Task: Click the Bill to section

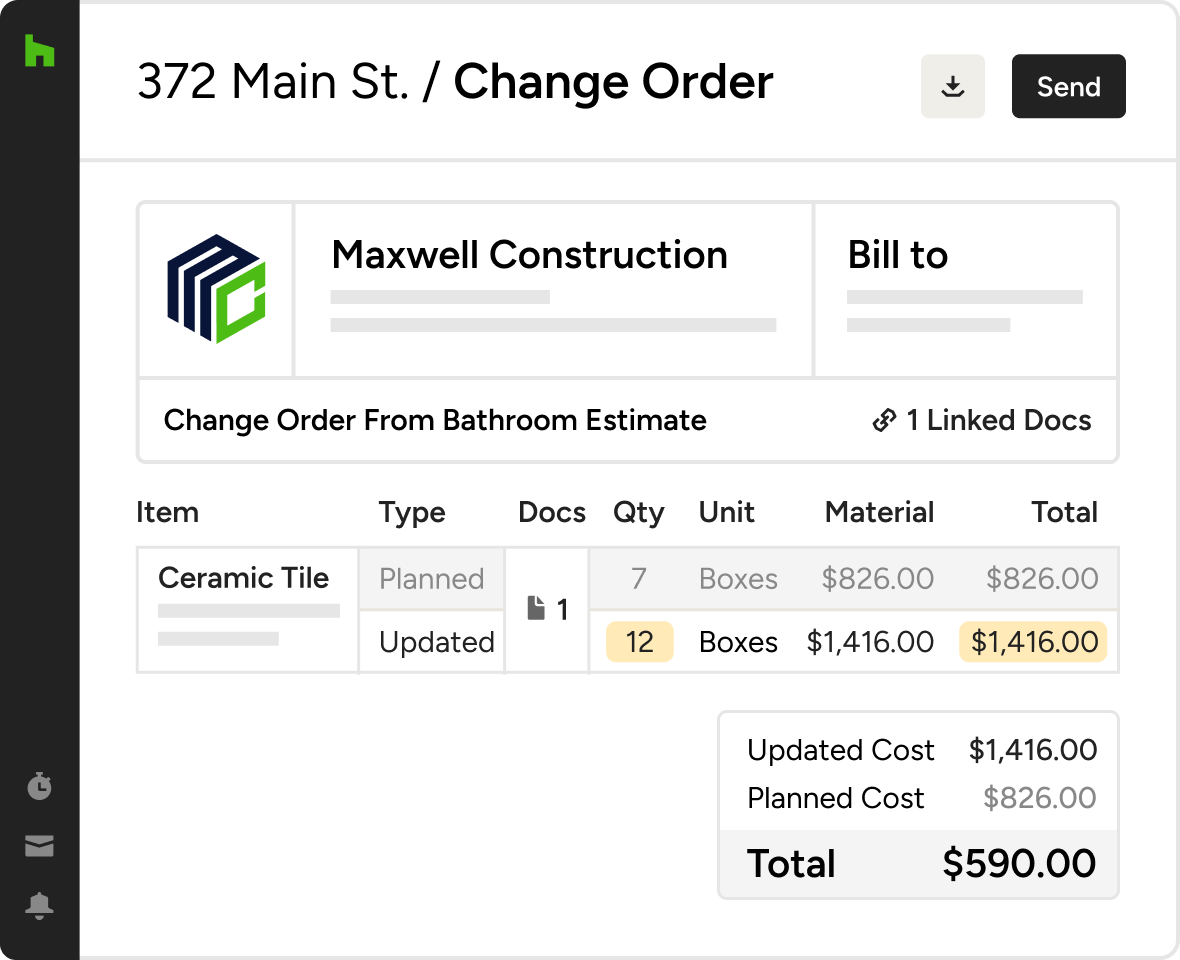Action: pos(897,256)
